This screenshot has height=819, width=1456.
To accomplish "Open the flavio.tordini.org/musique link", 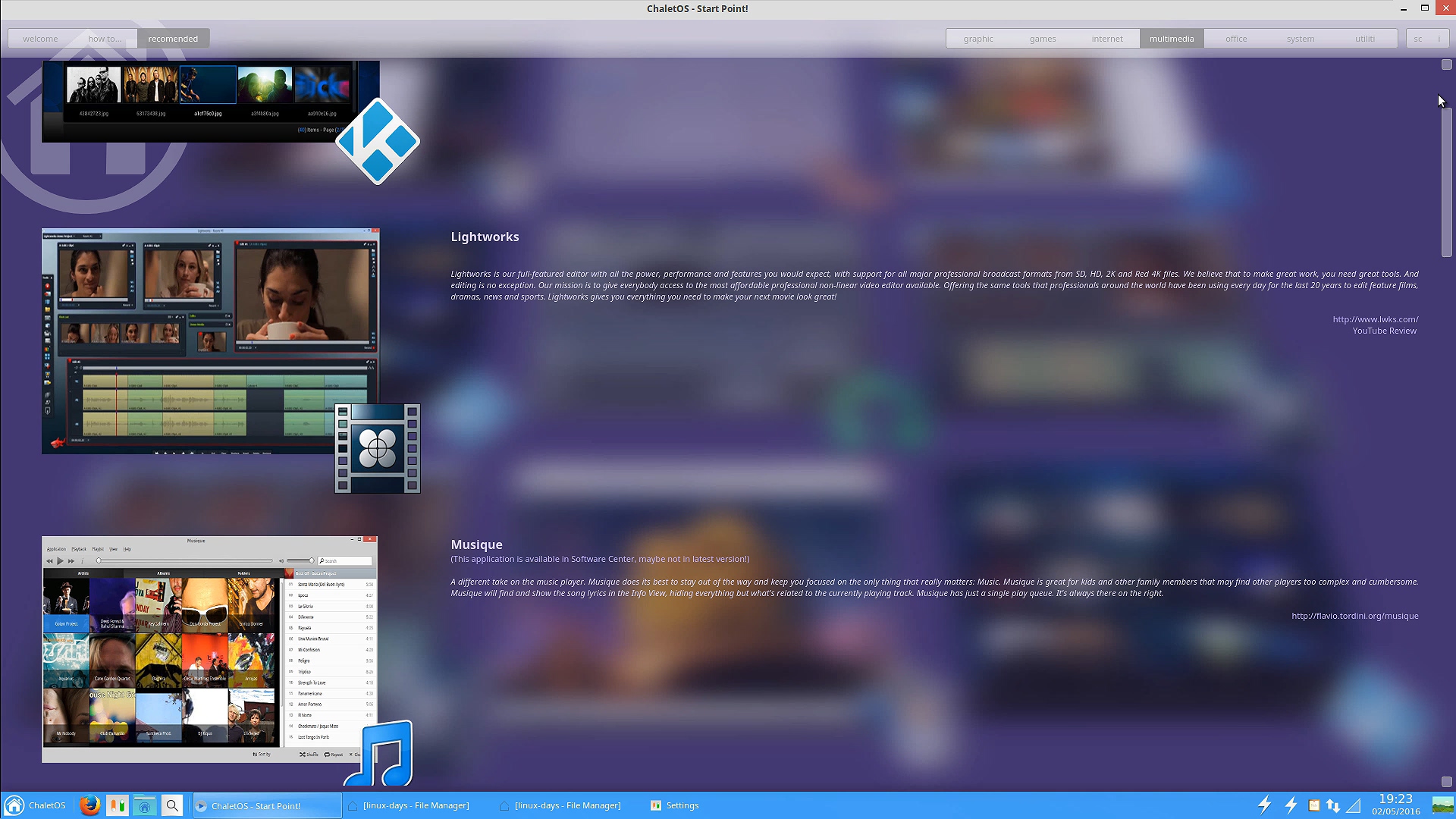I will [1355, 616].
